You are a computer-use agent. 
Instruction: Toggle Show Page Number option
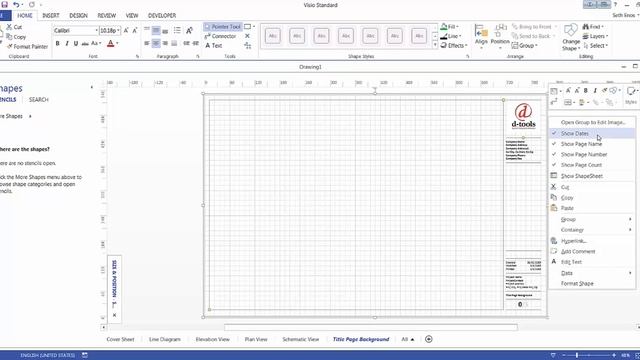click(591, 155)
